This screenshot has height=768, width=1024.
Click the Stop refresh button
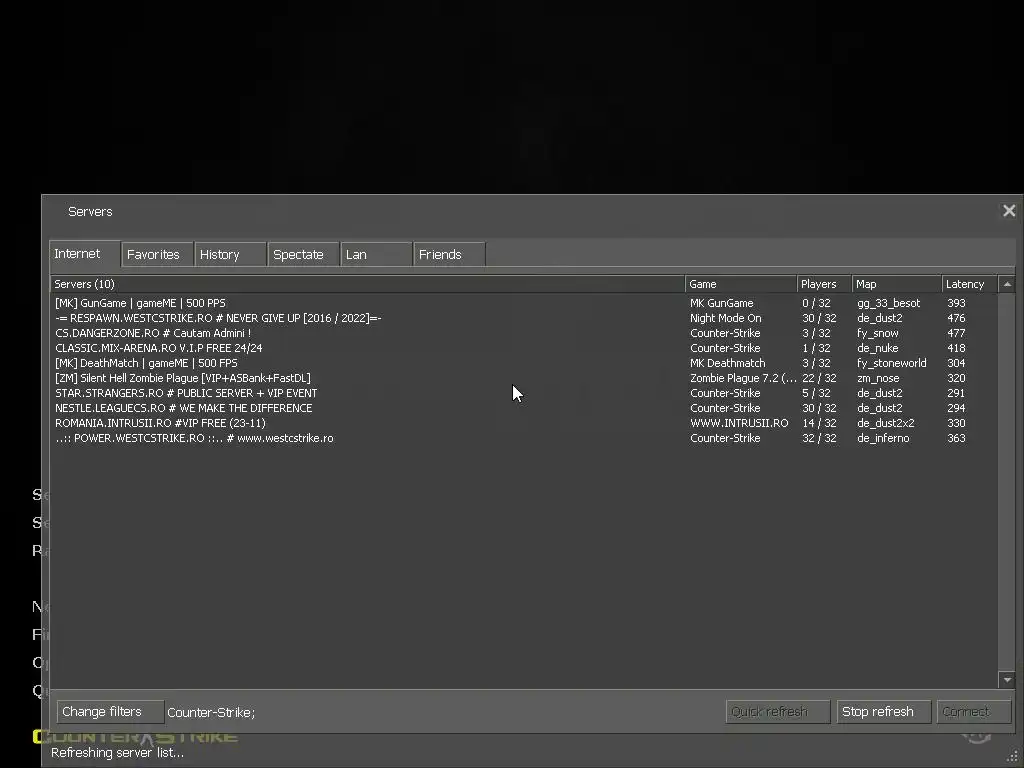[884, 712]
